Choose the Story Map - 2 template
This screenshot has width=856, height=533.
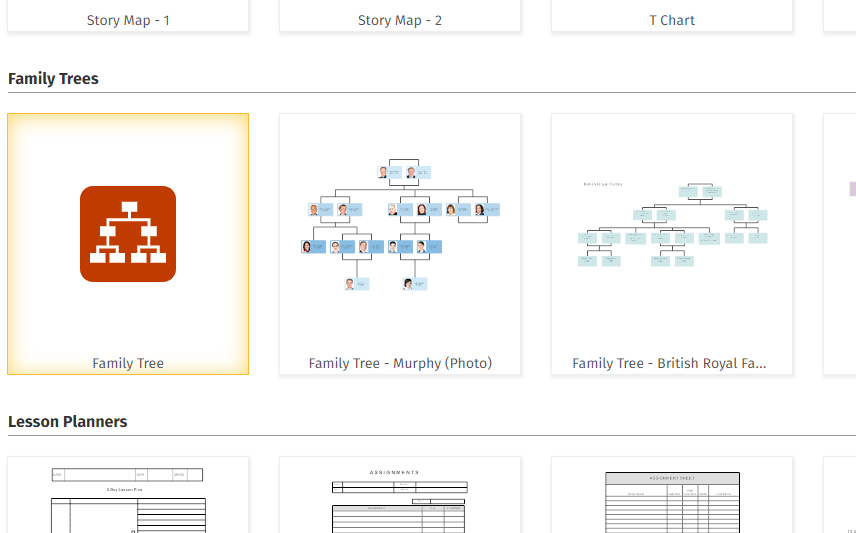400,16
